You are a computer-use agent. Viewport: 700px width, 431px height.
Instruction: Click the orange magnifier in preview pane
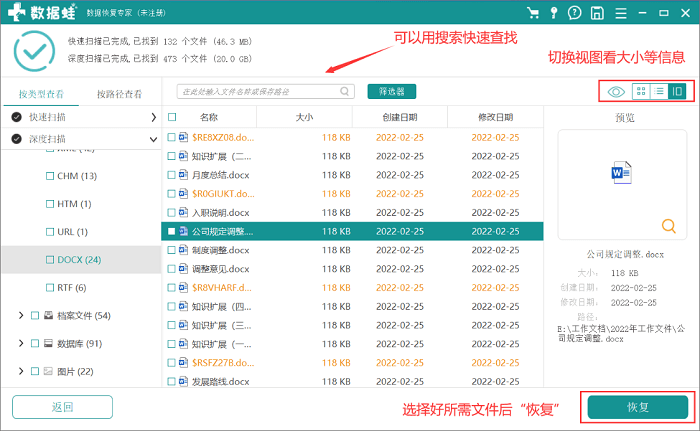[x=668, y=226]
